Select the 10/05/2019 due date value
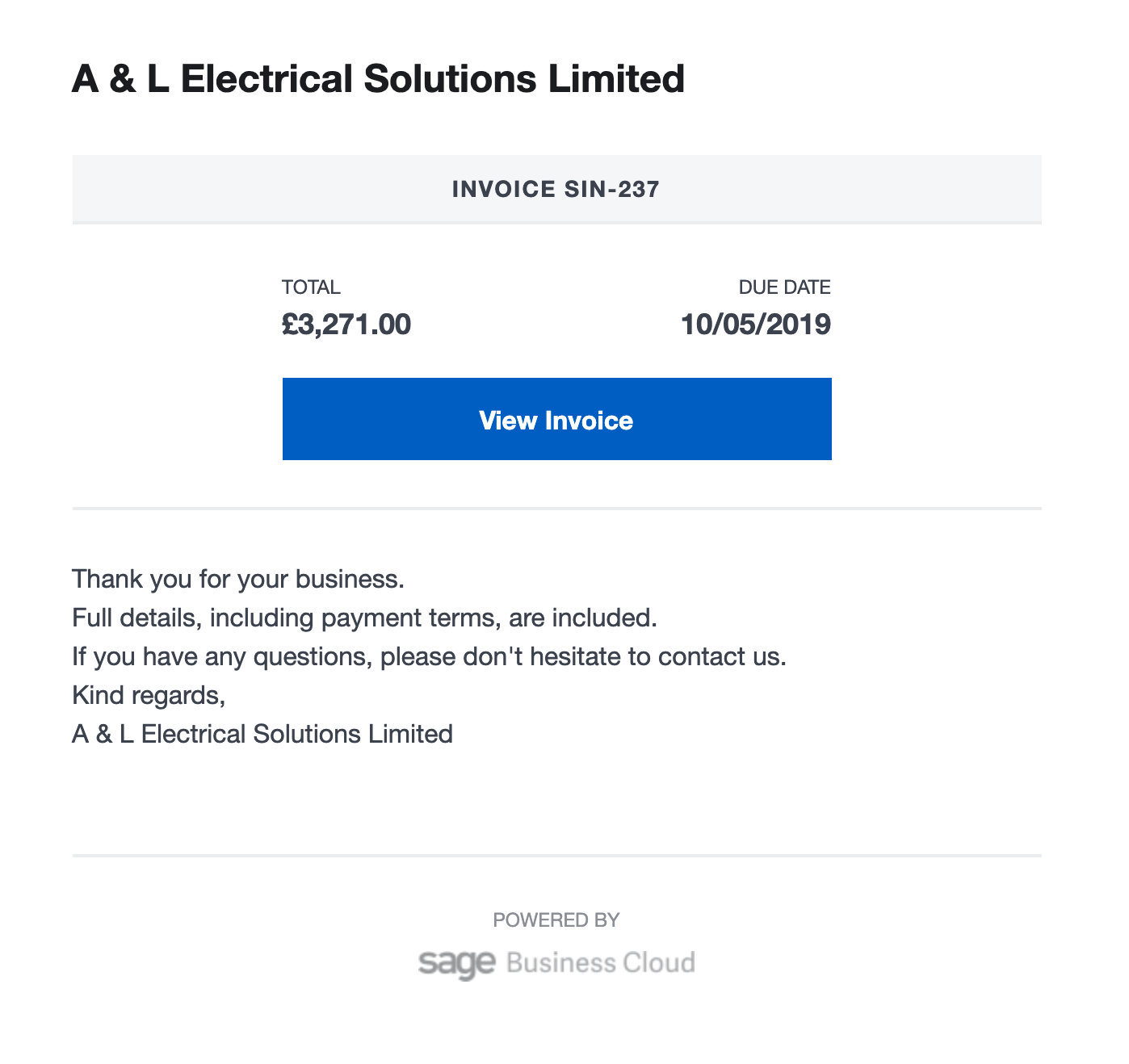Screen dimensions: 1129x1064 point(756,325)
